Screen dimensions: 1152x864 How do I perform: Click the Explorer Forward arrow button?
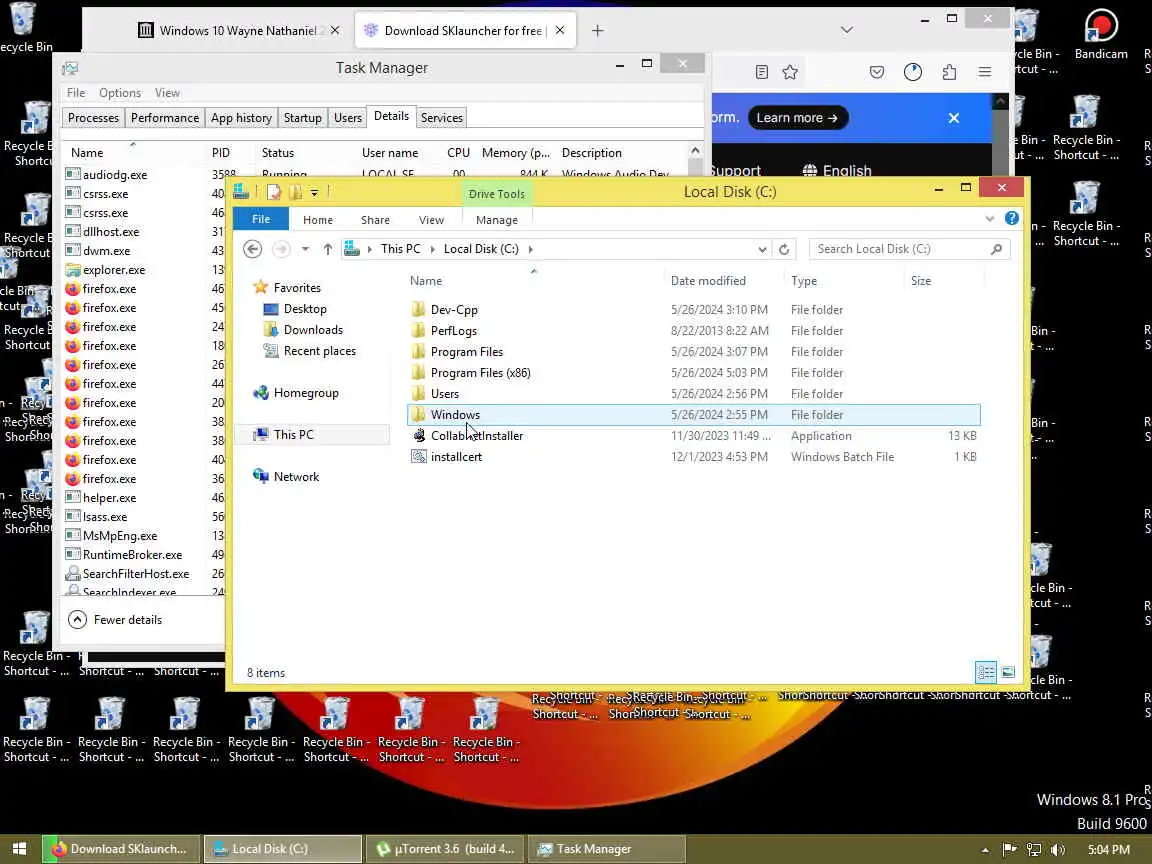[281, 249]
